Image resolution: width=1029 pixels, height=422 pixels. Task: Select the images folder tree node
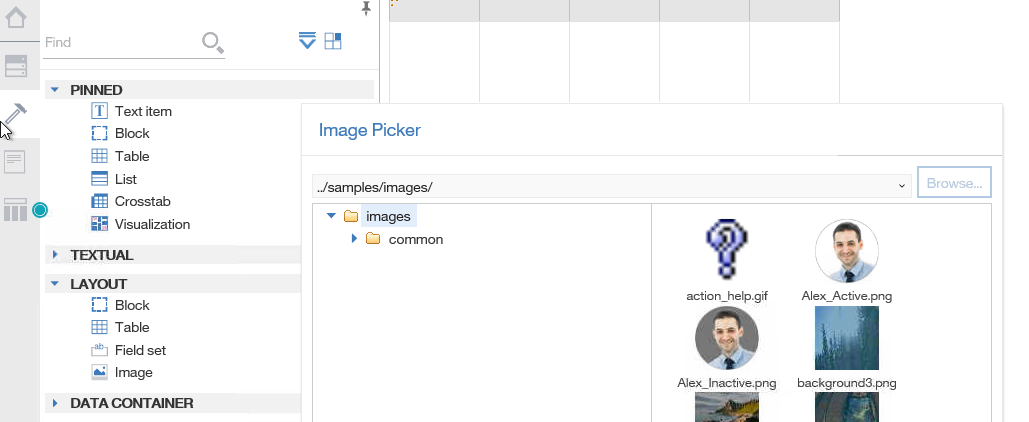(x=388, y=217)
